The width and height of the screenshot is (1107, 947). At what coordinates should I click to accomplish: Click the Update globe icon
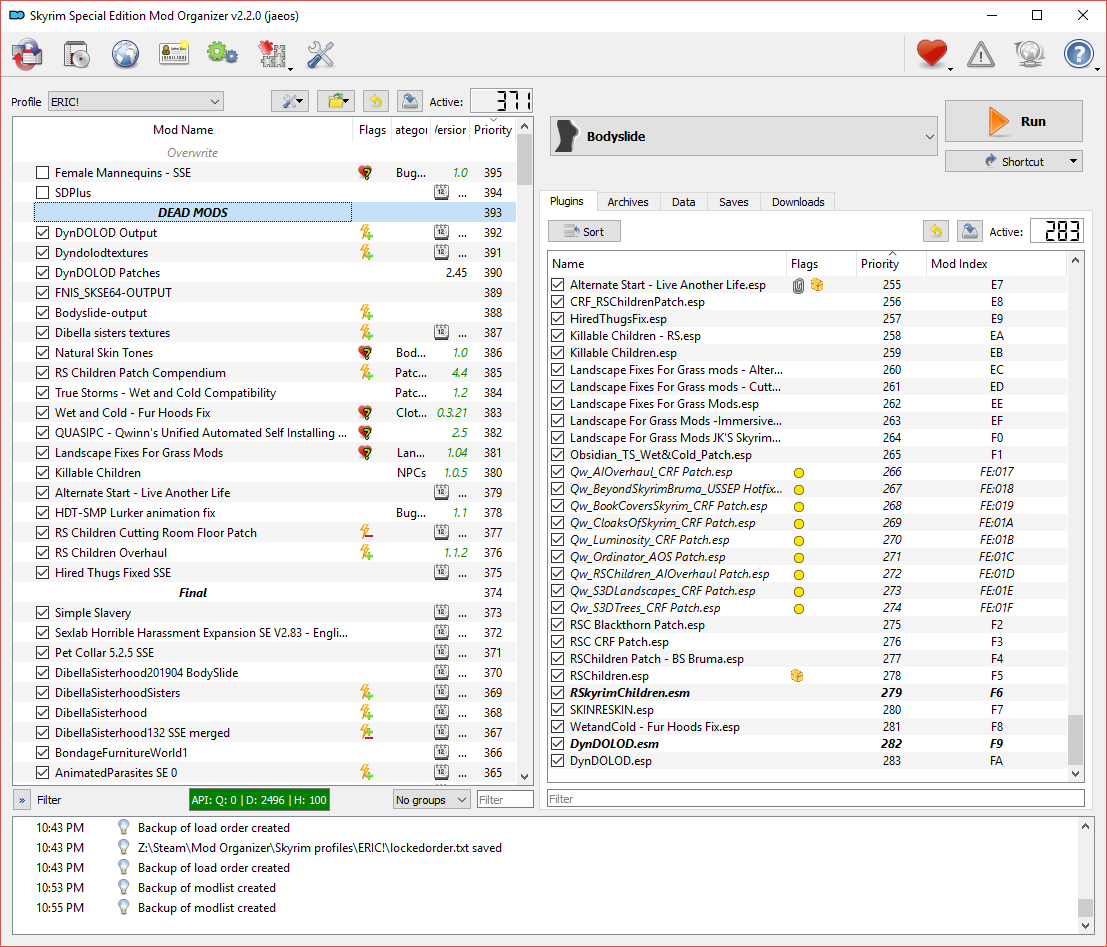tap(1029, 54)
